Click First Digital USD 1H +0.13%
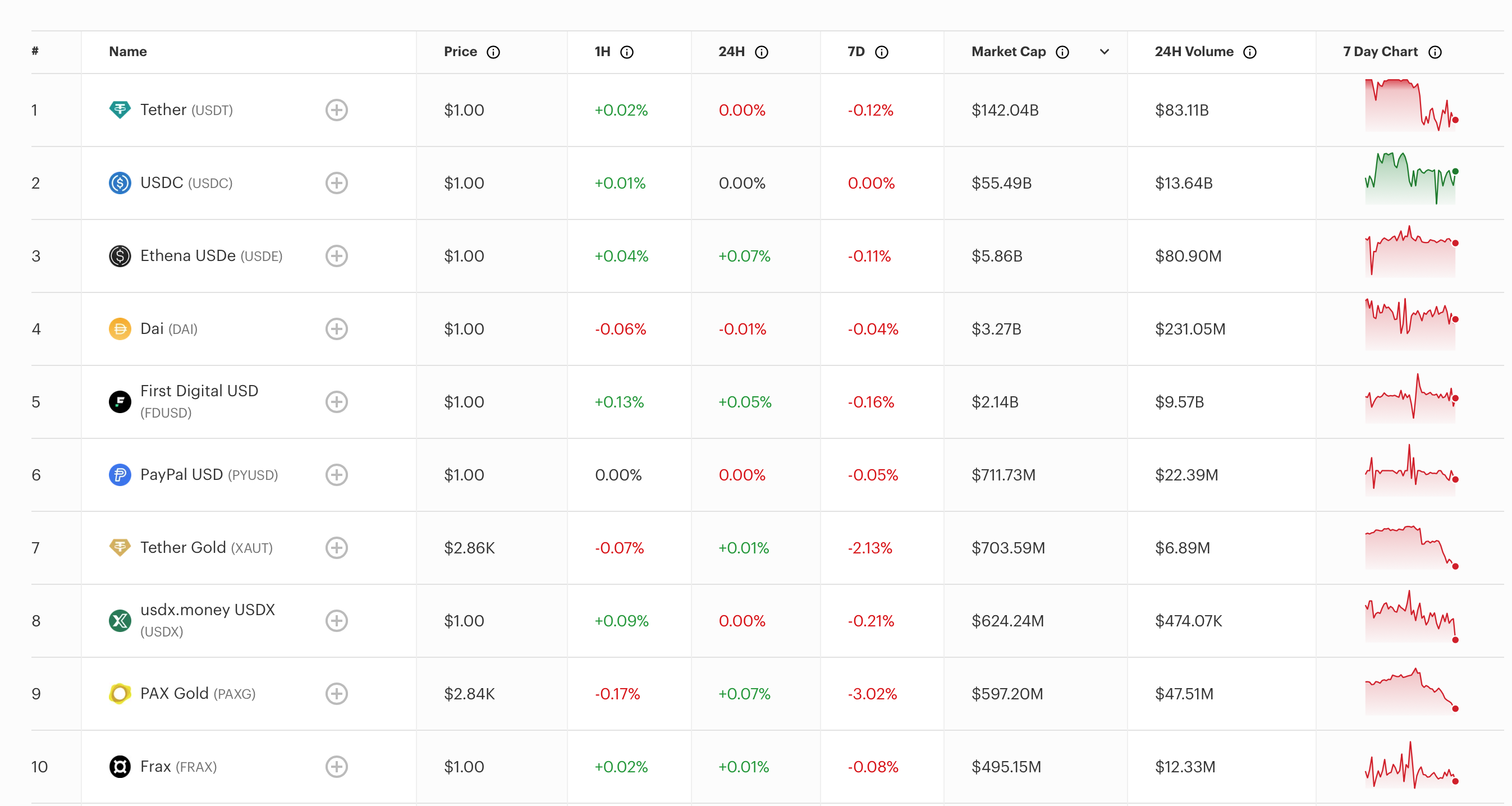 click(x=619, y=401)
